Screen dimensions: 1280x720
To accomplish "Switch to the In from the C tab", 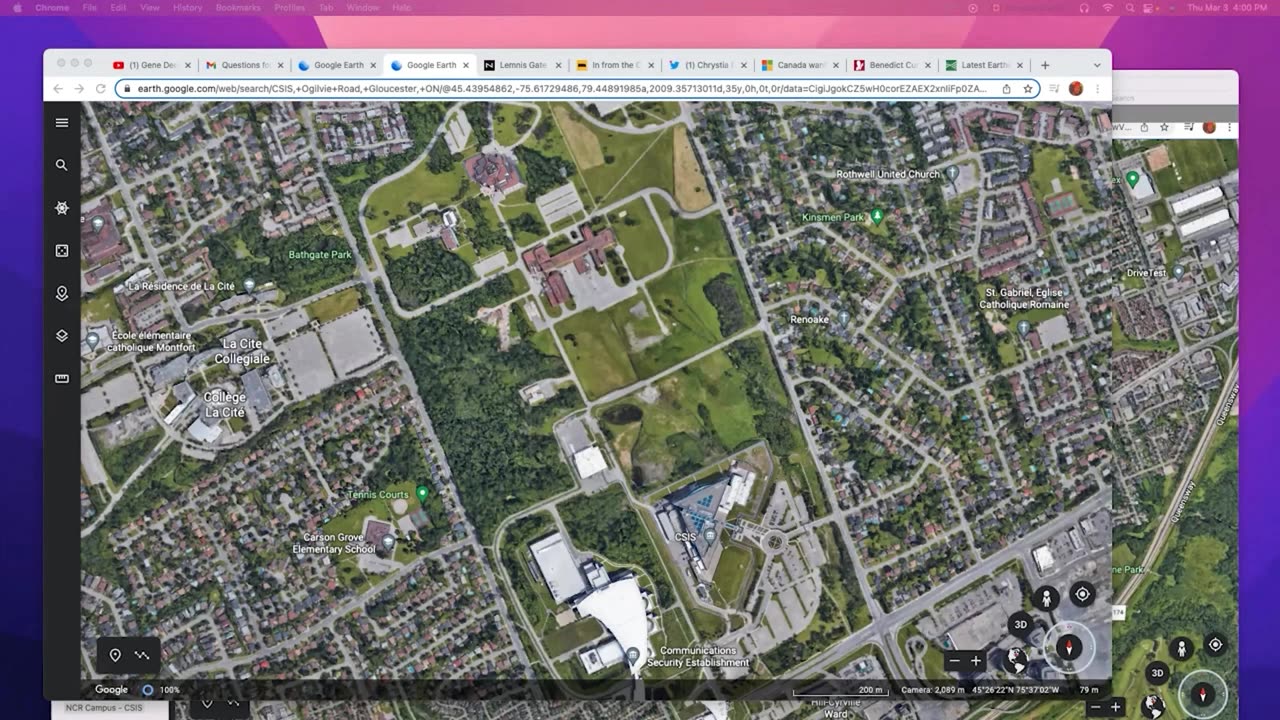I will (613, 65).
